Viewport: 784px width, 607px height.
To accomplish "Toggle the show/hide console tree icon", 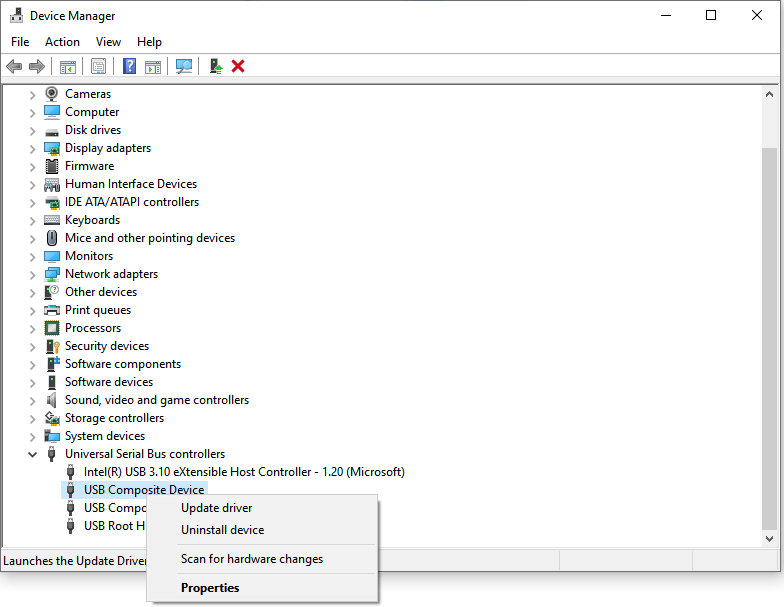I will pos(68,66).
